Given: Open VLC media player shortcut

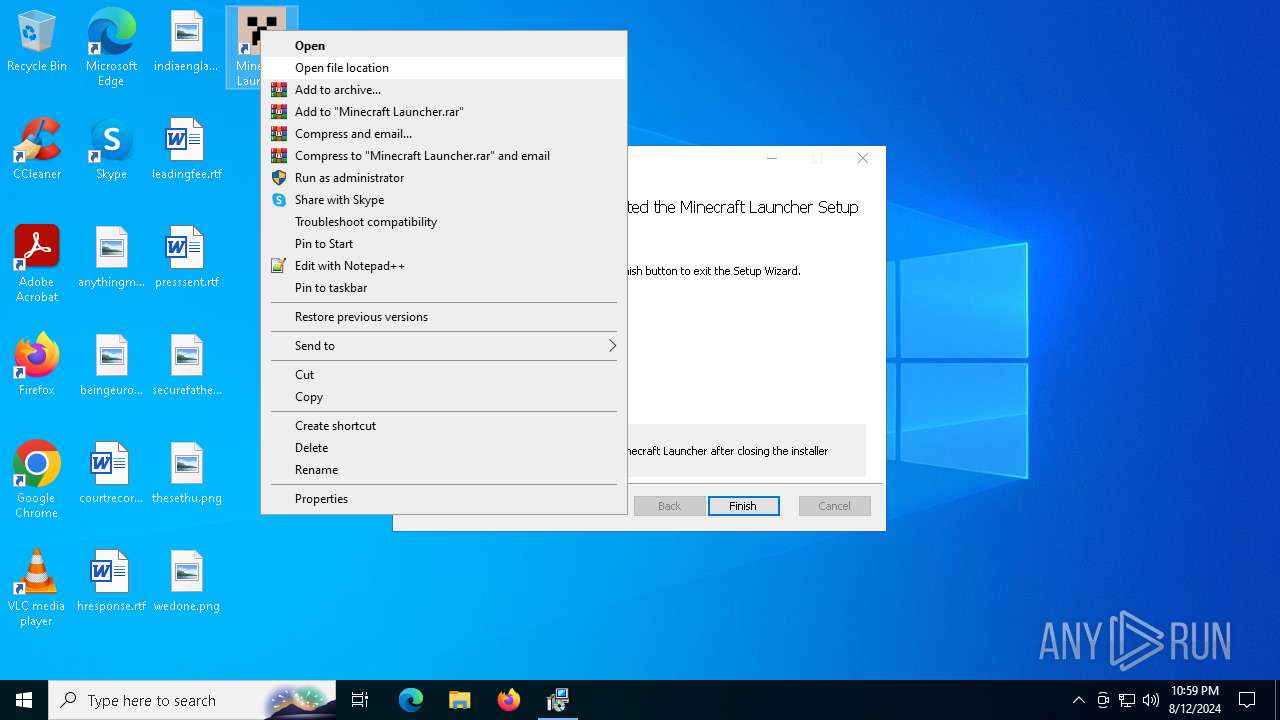Looking at the screenshot, I should (x=37, y=588).
